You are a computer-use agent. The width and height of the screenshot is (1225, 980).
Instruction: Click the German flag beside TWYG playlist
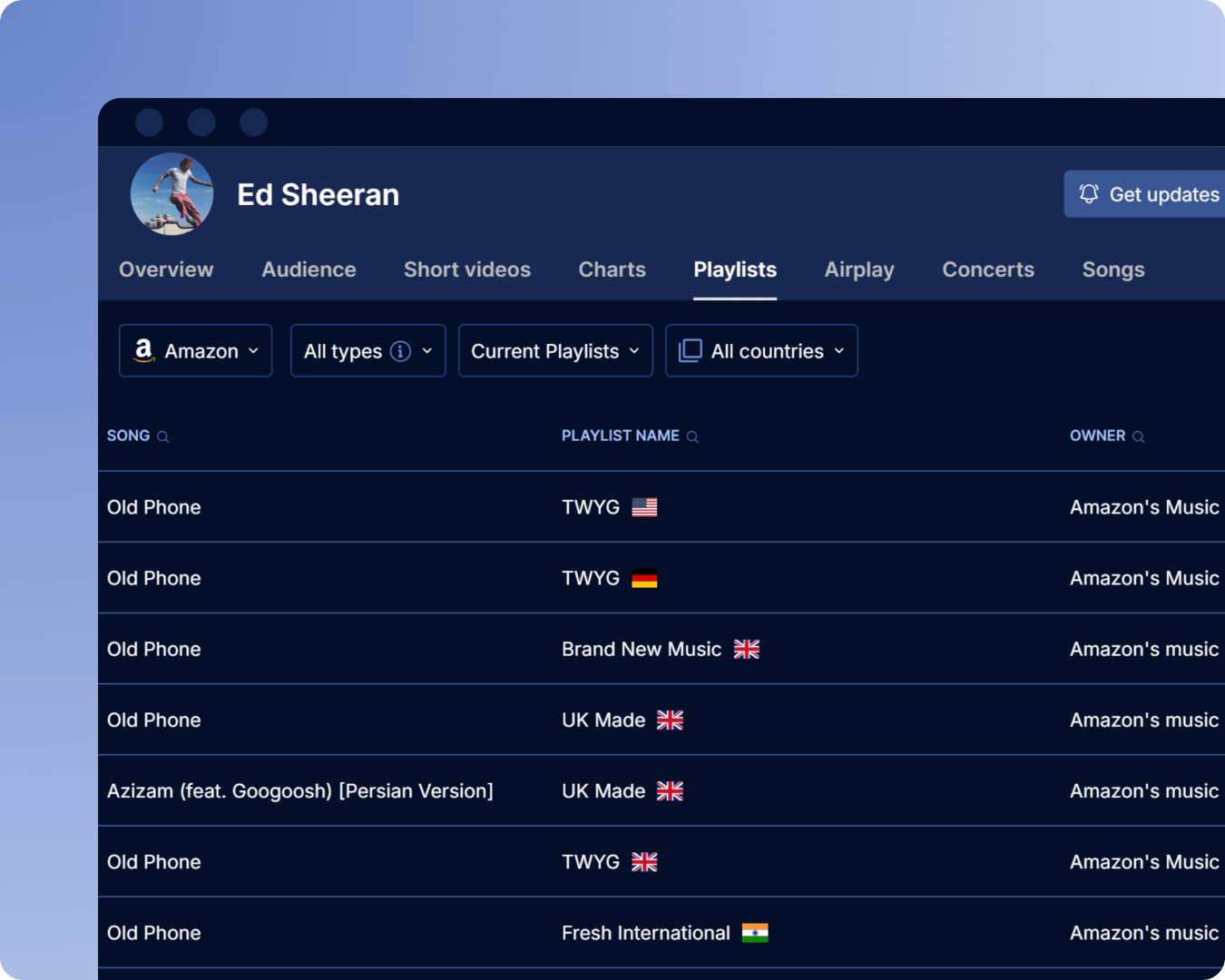[646, 578]
